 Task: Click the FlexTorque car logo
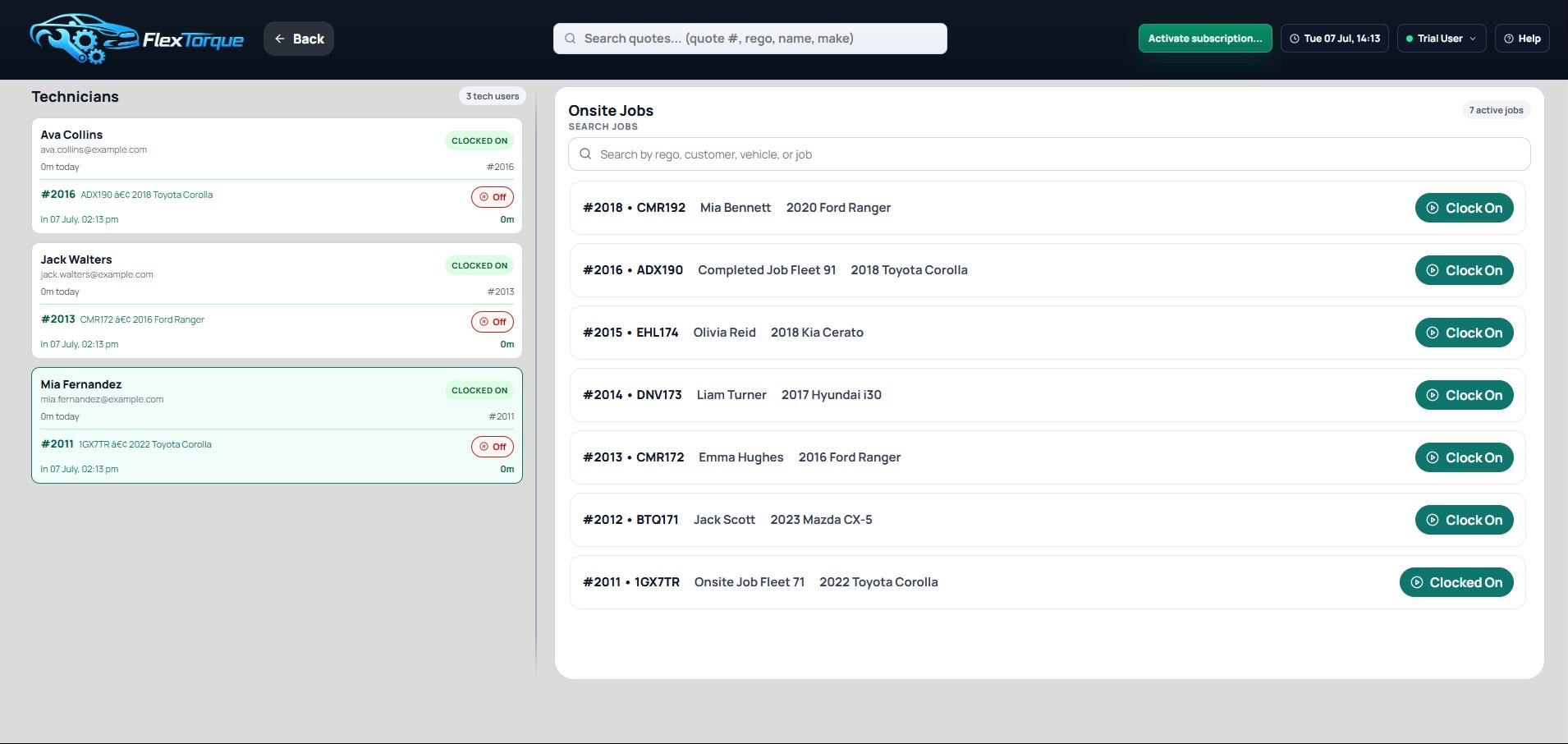pos(83,39)
